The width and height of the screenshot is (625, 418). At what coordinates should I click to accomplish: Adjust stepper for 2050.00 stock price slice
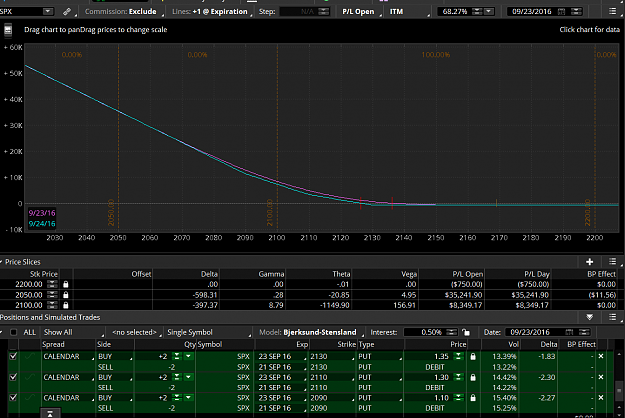tap(52, 295)
